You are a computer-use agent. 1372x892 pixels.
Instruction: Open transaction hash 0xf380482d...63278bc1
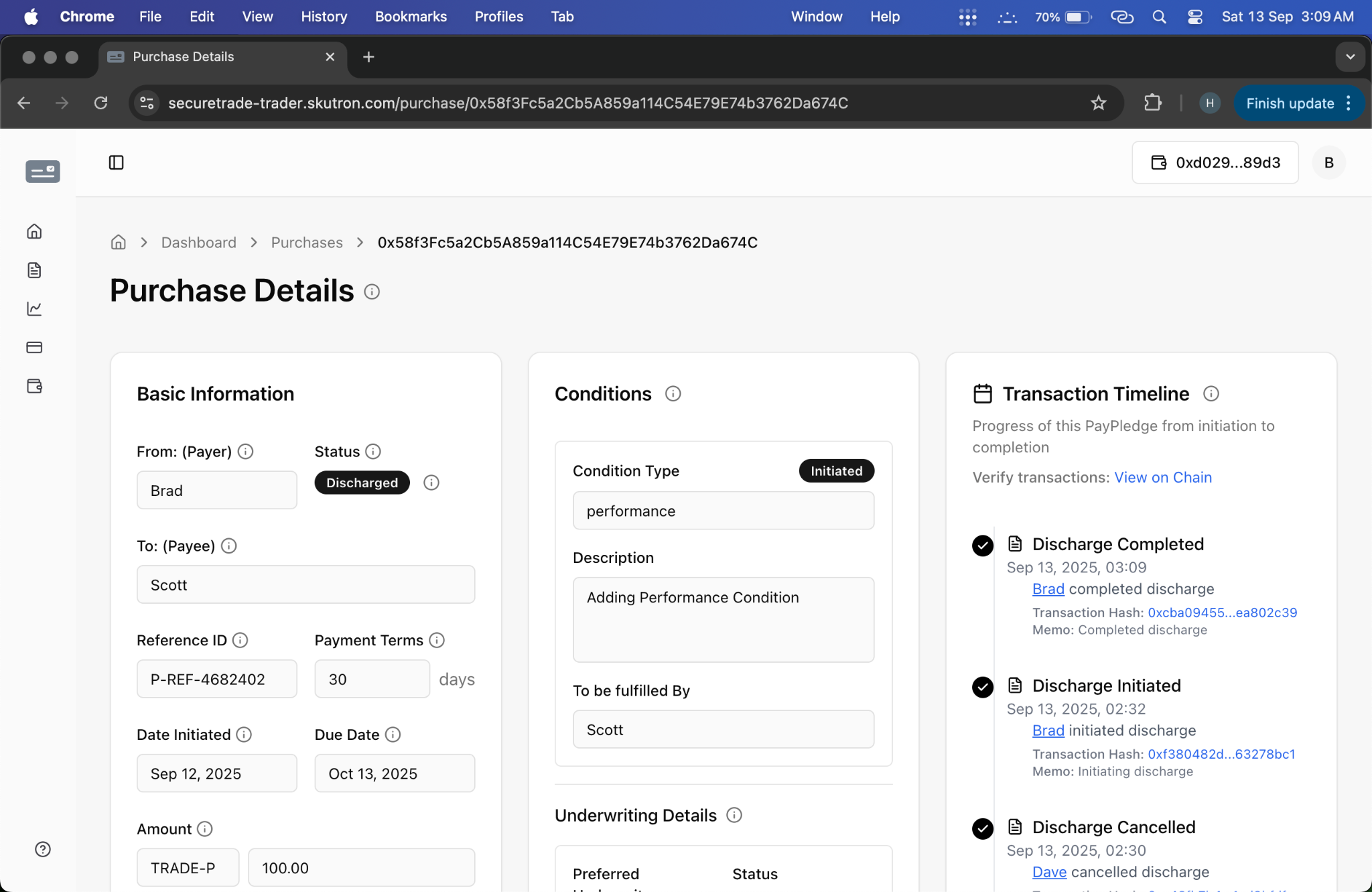click(1221, 754)
